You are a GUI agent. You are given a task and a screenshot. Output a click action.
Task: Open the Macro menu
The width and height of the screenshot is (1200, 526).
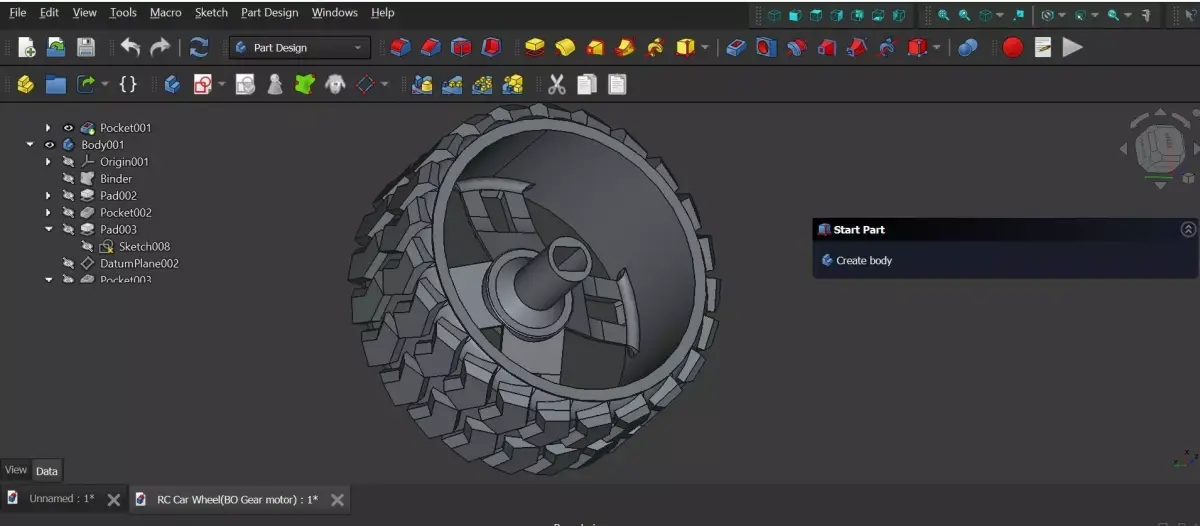(x=166, y=13)
